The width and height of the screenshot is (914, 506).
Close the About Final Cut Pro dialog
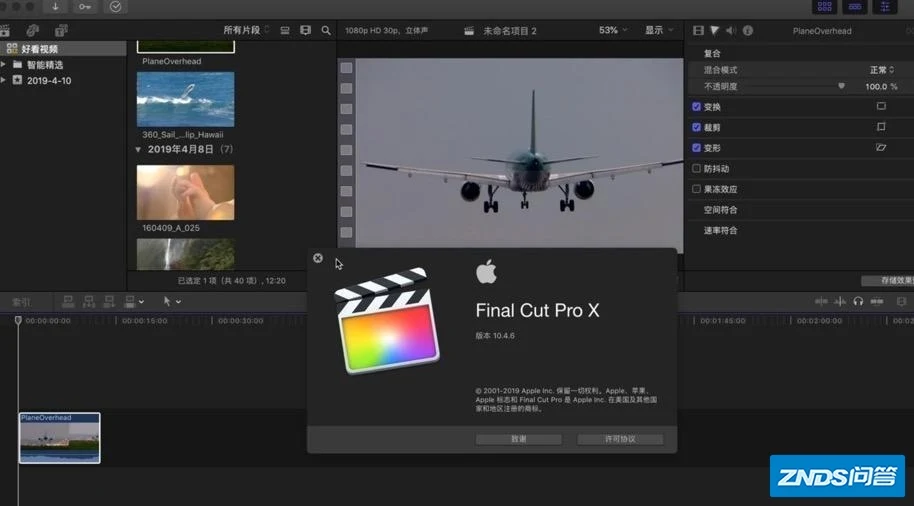(x=318, y=258)
